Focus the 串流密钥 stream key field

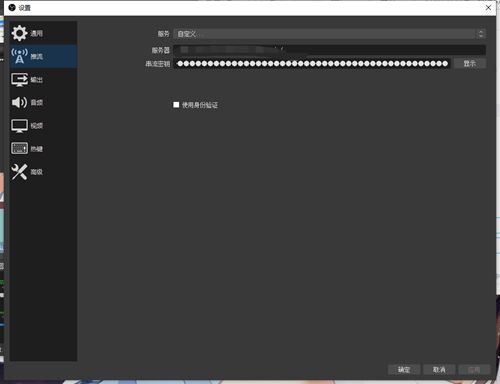tap(312, 64)
